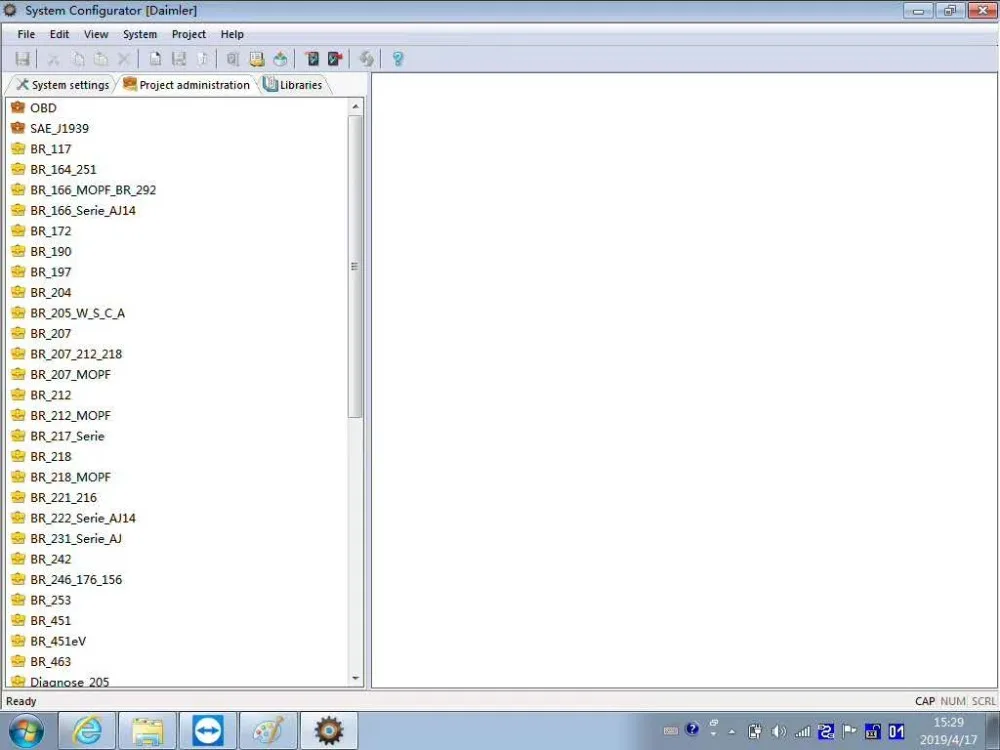
Task: Open the Help menu
Action: tap(232, 34)
